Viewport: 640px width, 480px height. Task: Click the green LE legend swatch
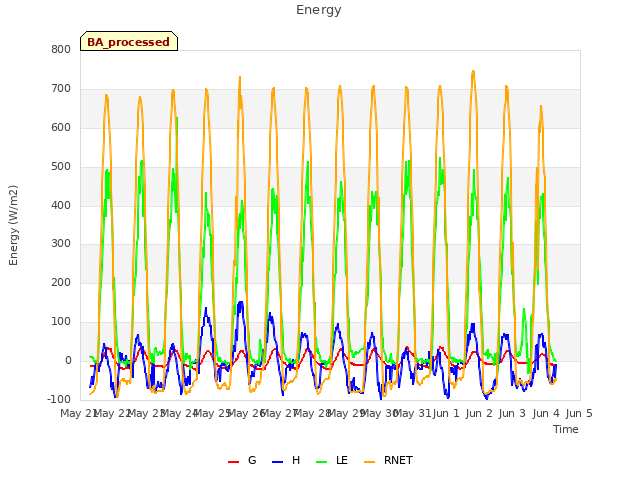click(x=322, y=462)
